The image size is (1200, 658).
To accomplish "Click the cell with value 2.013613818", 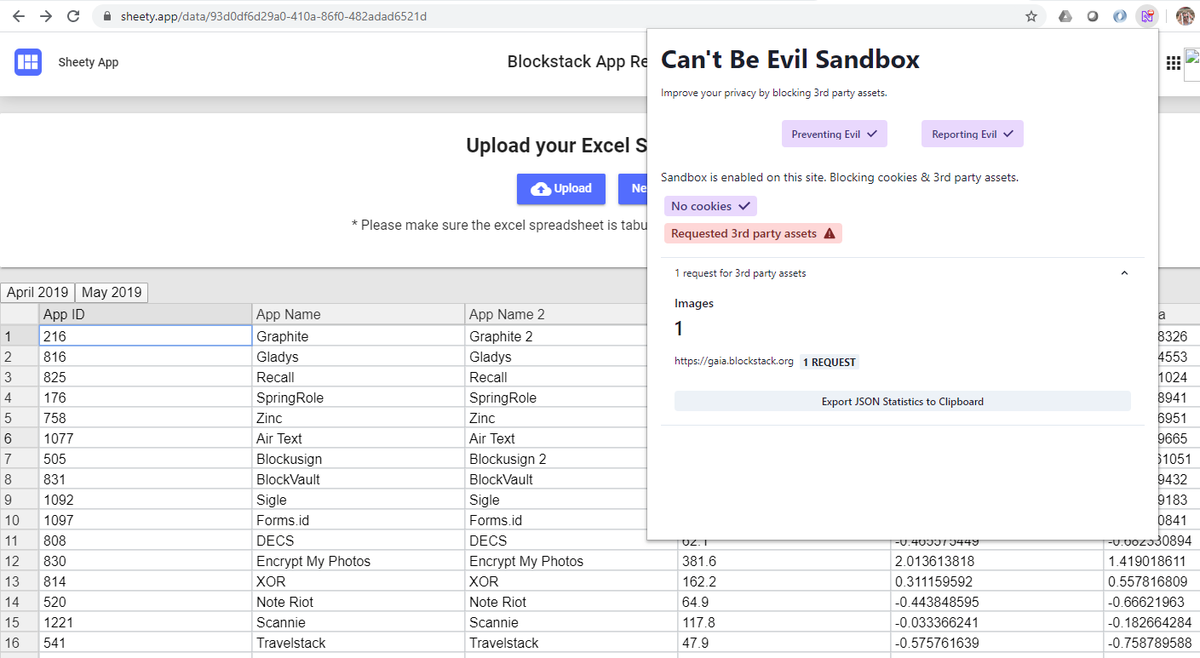I will (x=997, y=561).
